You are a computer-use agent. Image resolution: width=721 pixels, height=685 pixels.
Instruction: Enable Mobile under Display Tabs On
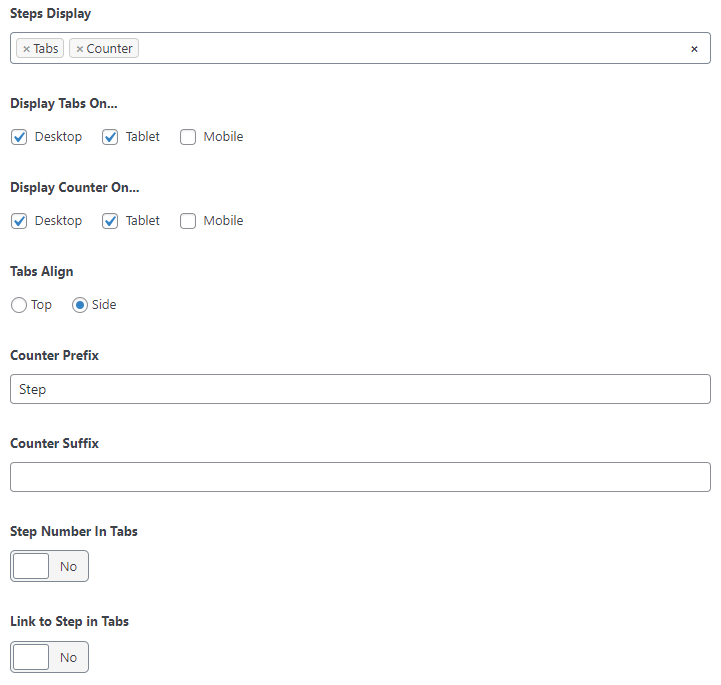coord(188,137)
